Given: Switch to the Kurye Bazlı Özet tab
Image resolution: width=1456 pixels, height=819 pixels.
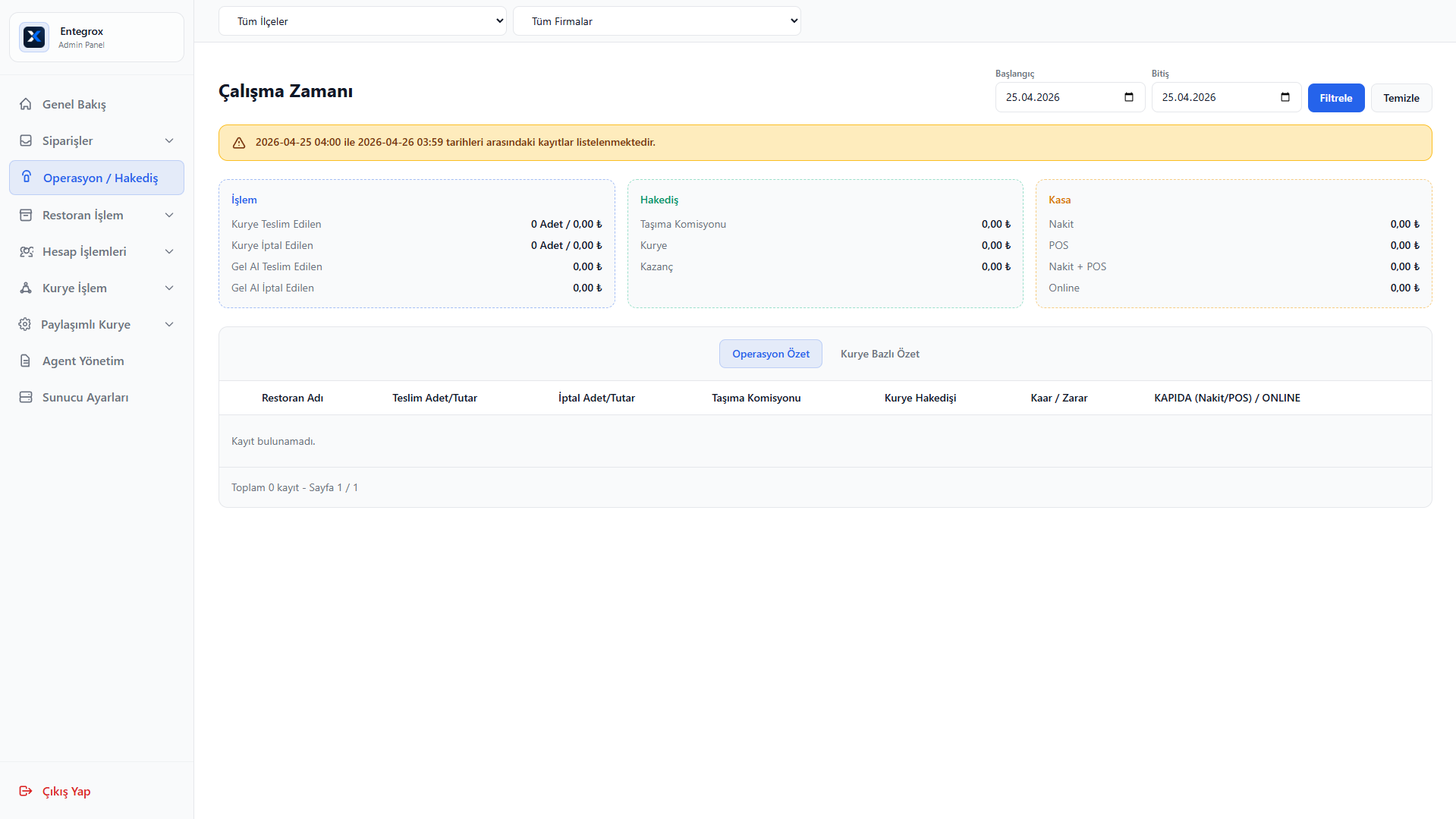Looking at the screenshot, I should [880, 354].
